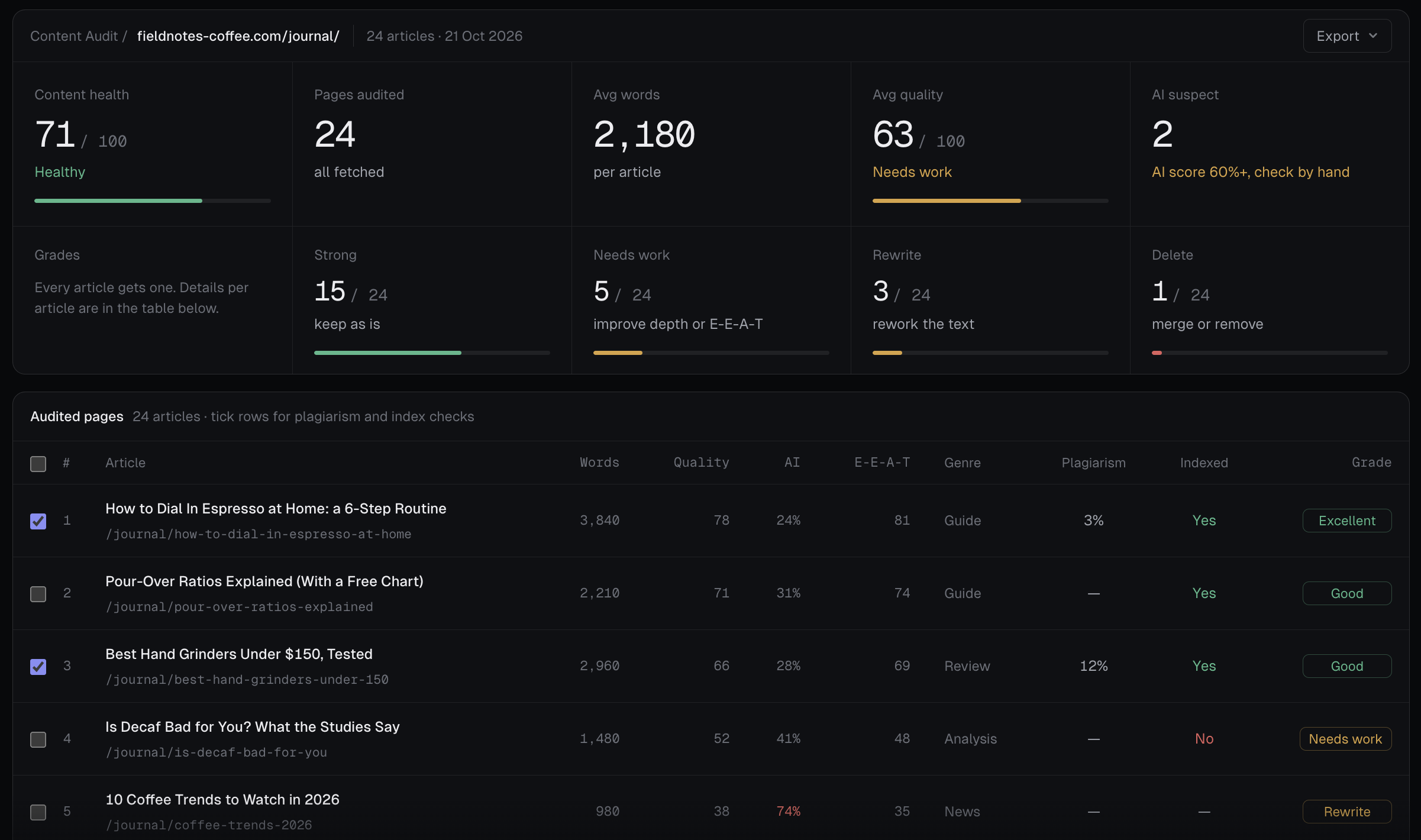1421x840 pixels.
Task: Open Pour-Over Ratios Explained article
Action: 264,581
